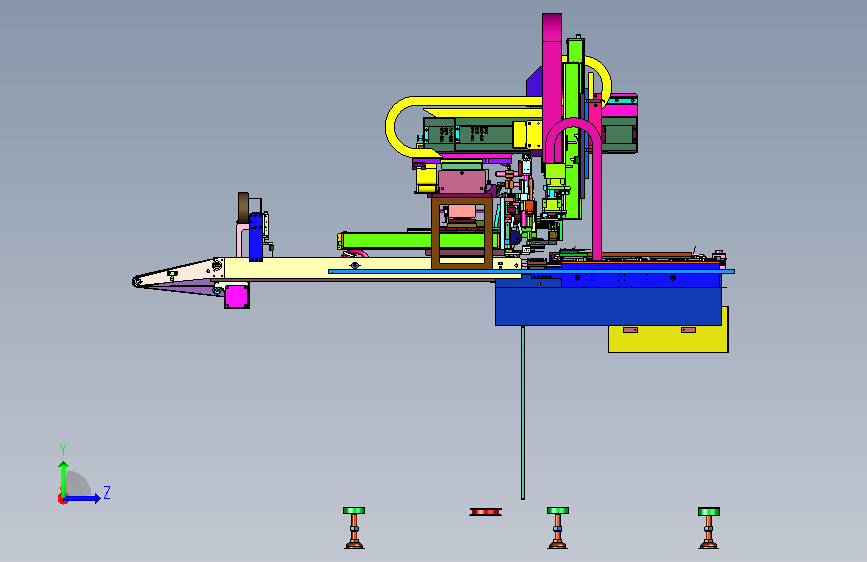867x562 pixels.
Task: Click the red origin point of the triad
Action: 62,499
